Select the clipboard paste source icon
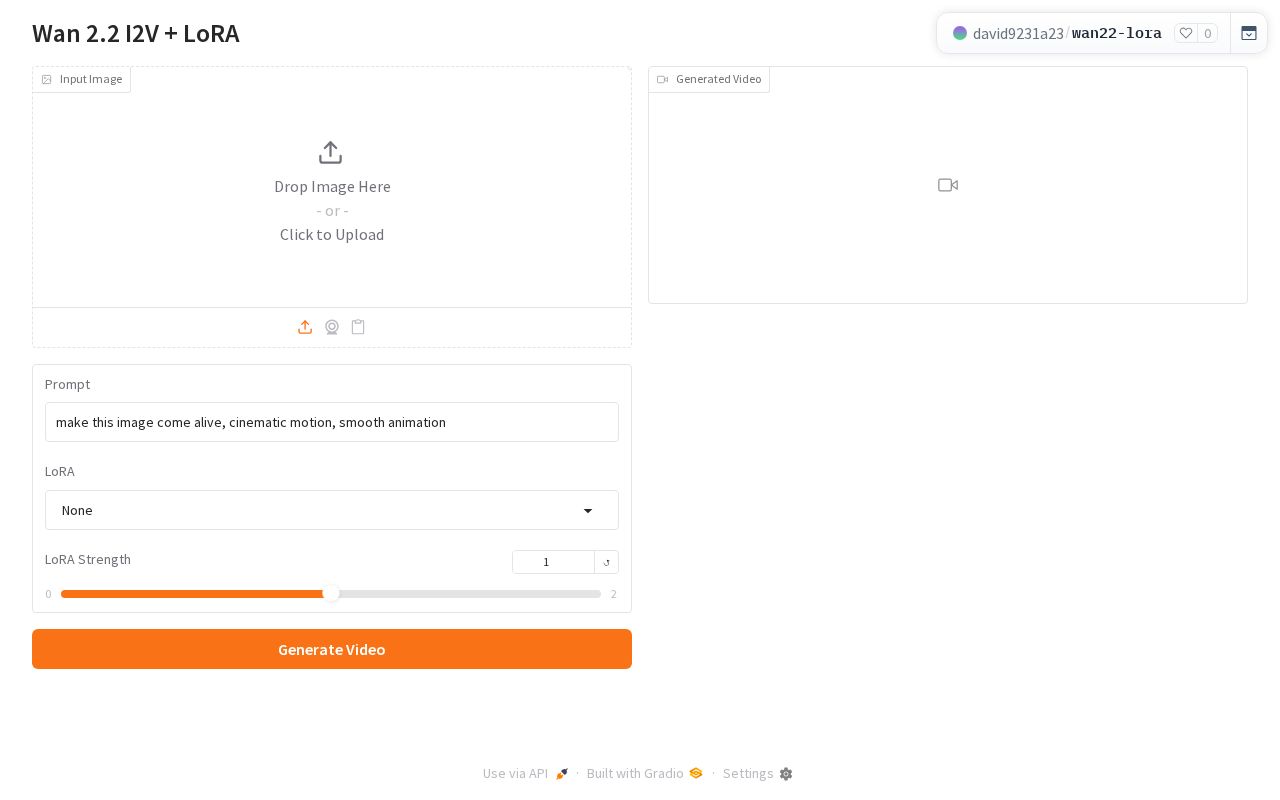The height and width of the screenshot is (800, 1280). click(x=358, y=327)
